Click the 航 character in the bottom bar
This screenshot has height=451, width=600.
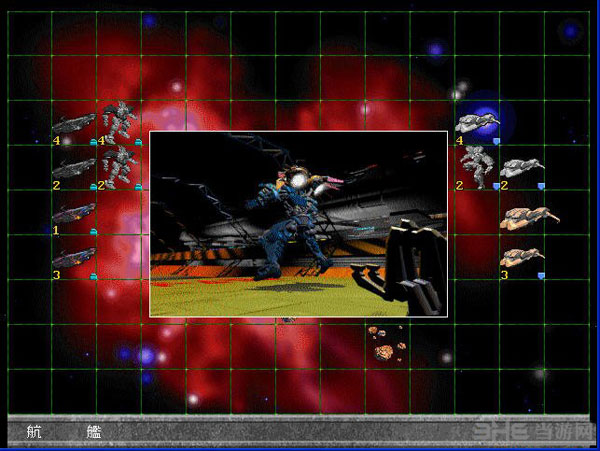point(34,432)
